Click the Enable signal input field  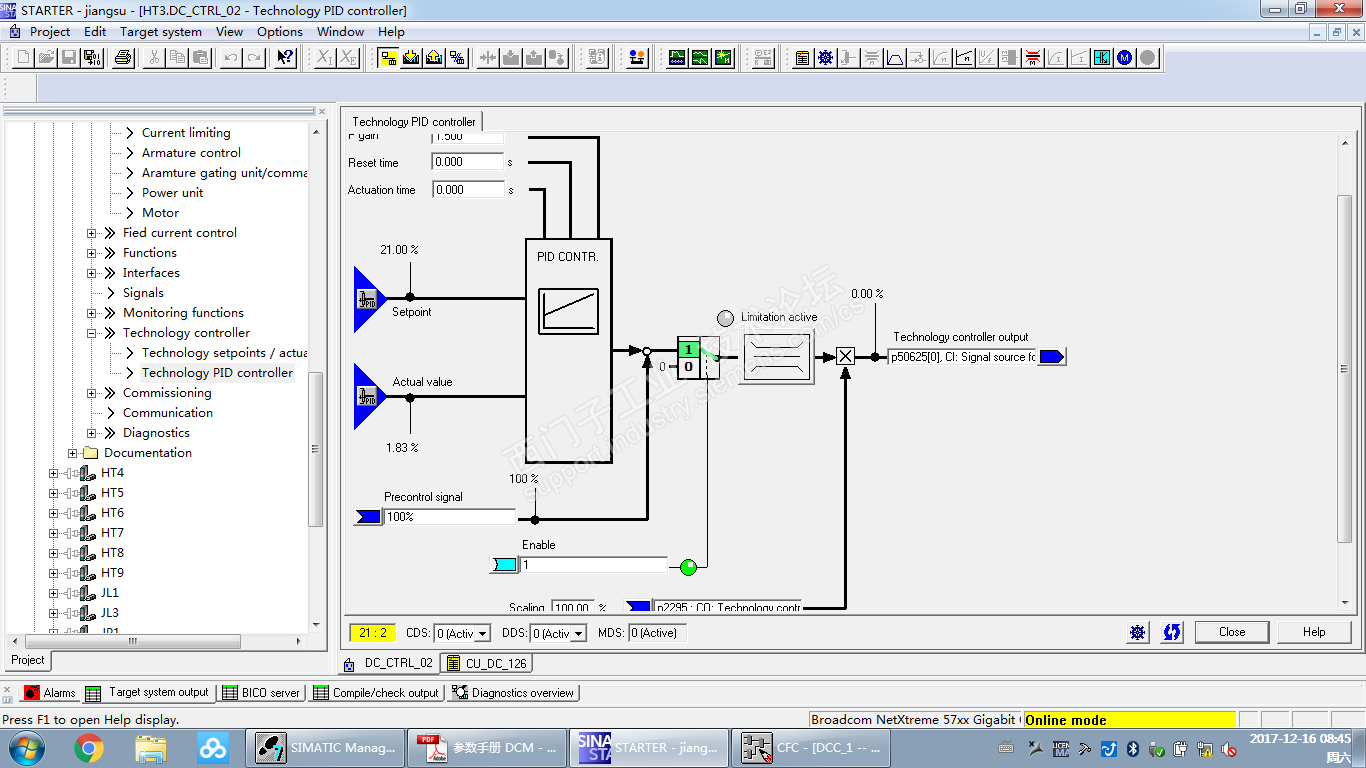point(594,565)
